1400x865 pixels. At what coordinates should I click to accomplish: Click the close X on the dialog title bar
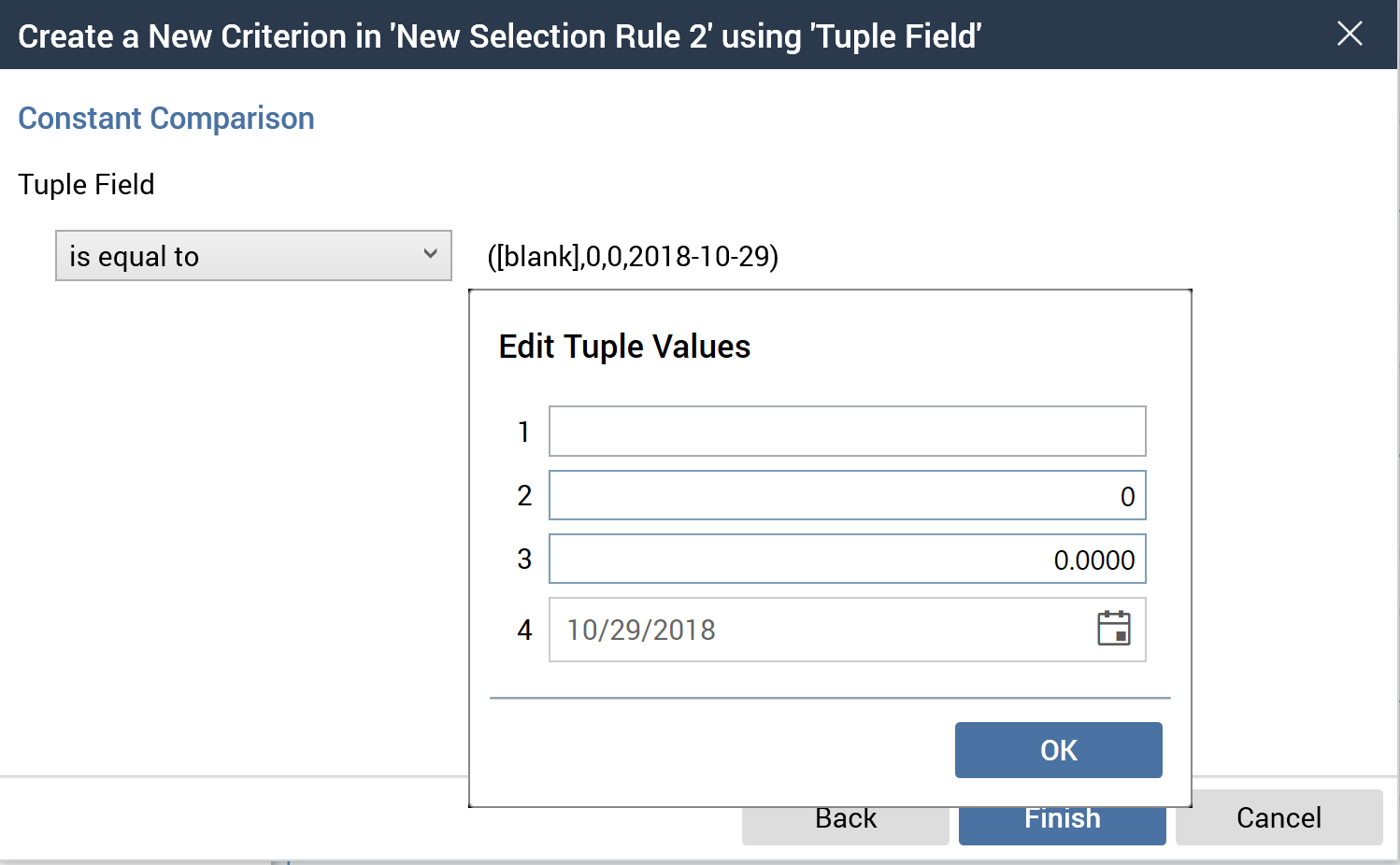click(1350, 34)
